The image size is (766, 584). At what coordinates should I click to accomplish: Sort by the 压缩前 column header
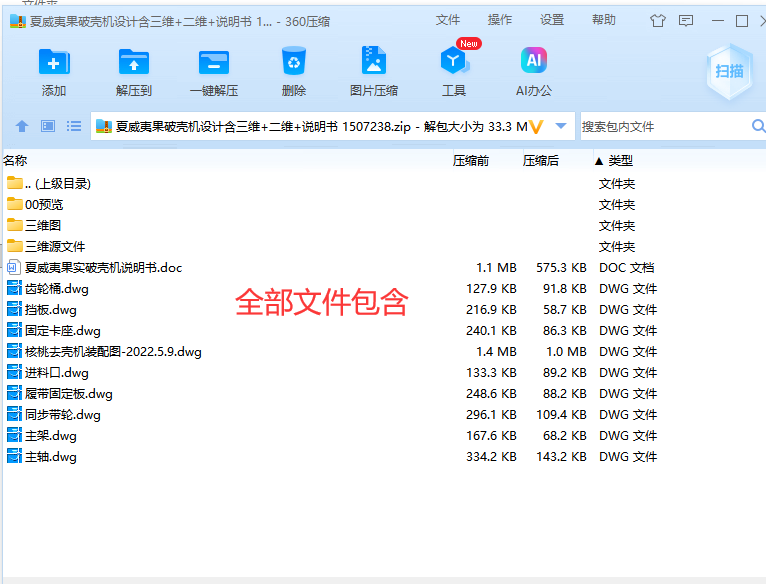[x=470, y=160]
